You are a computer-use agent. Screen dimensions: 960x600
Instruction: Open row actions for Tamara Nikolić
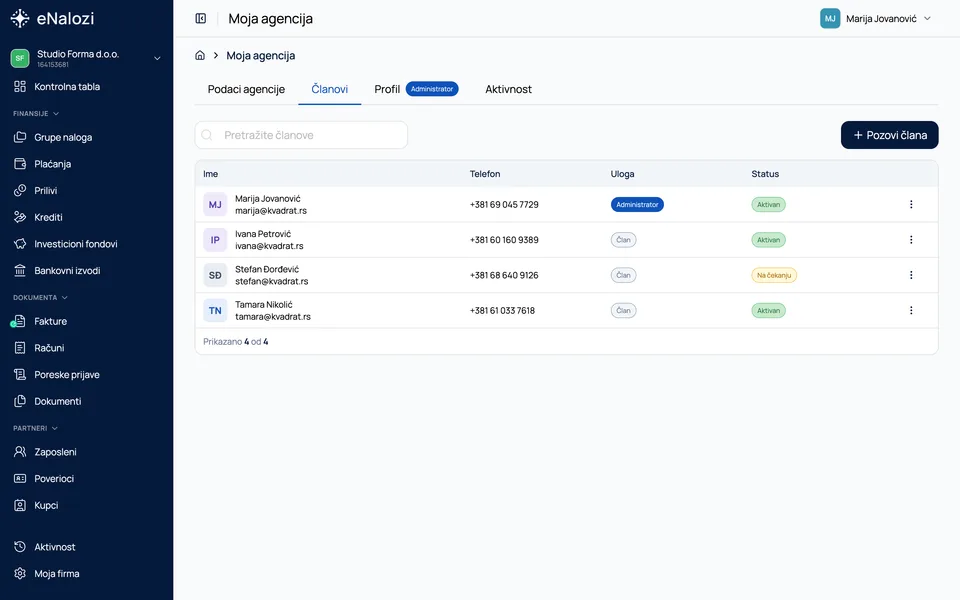(911, 310)
